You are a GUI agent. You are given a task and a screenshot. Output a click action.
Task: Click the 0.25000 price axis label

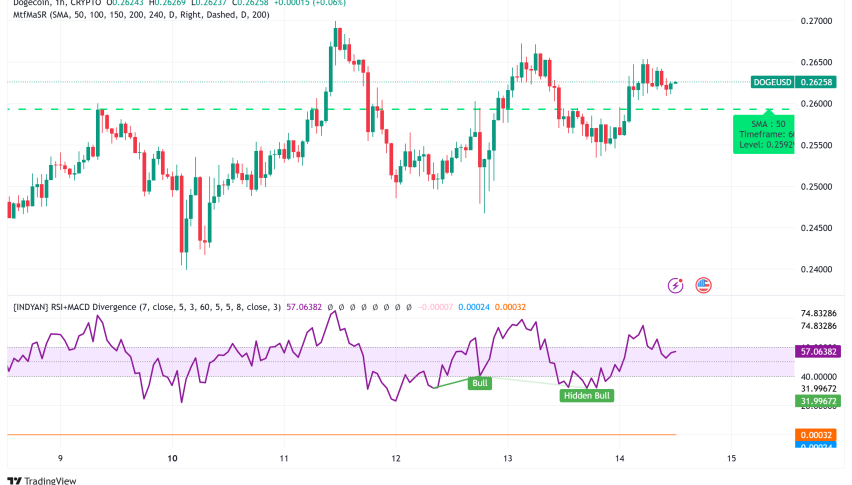816,187
